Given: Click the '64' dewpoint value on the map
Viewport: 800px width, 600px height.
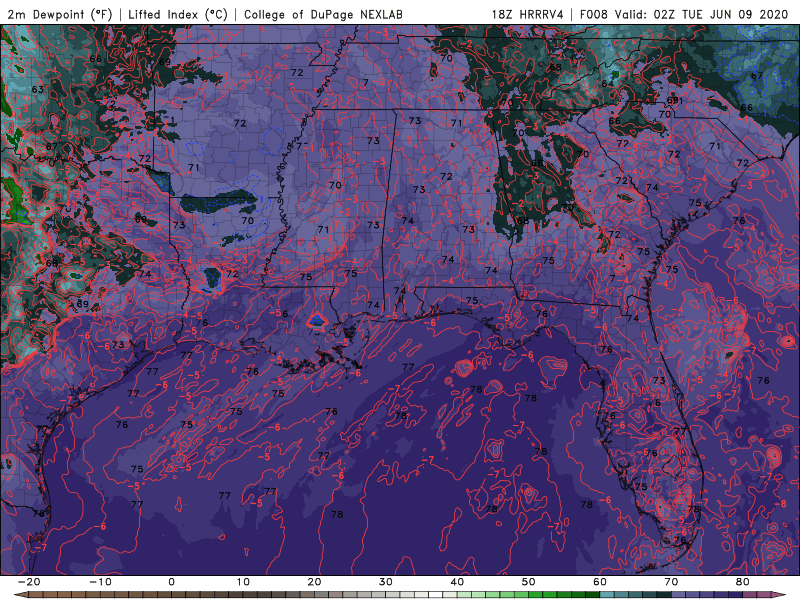Looking at the screenshot, I should [x=607, y=84].
